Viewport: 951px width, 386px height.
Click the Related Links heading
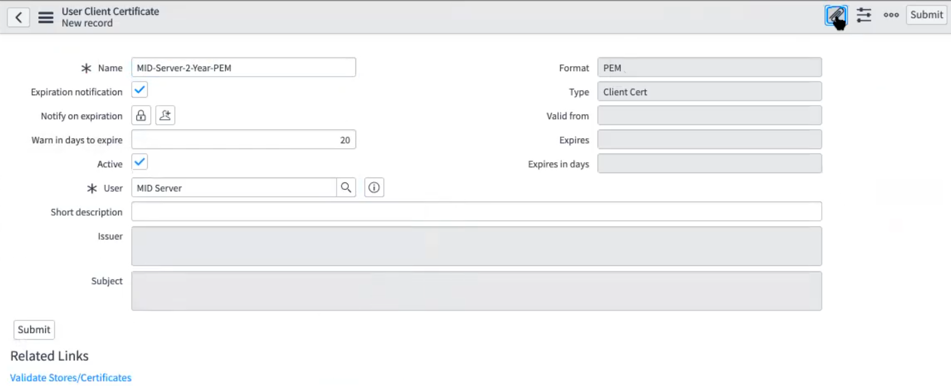(49, 356)
